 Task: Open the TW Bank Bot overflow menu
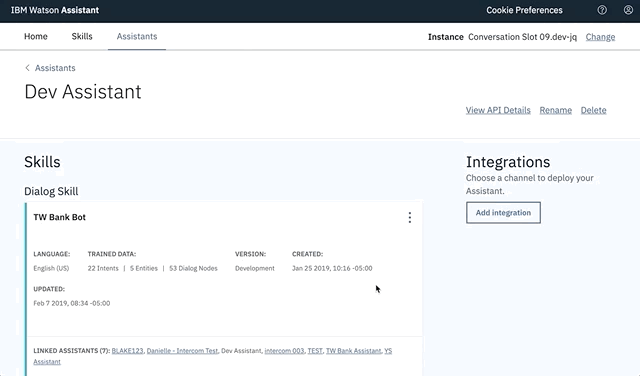[x=410, y=218]
